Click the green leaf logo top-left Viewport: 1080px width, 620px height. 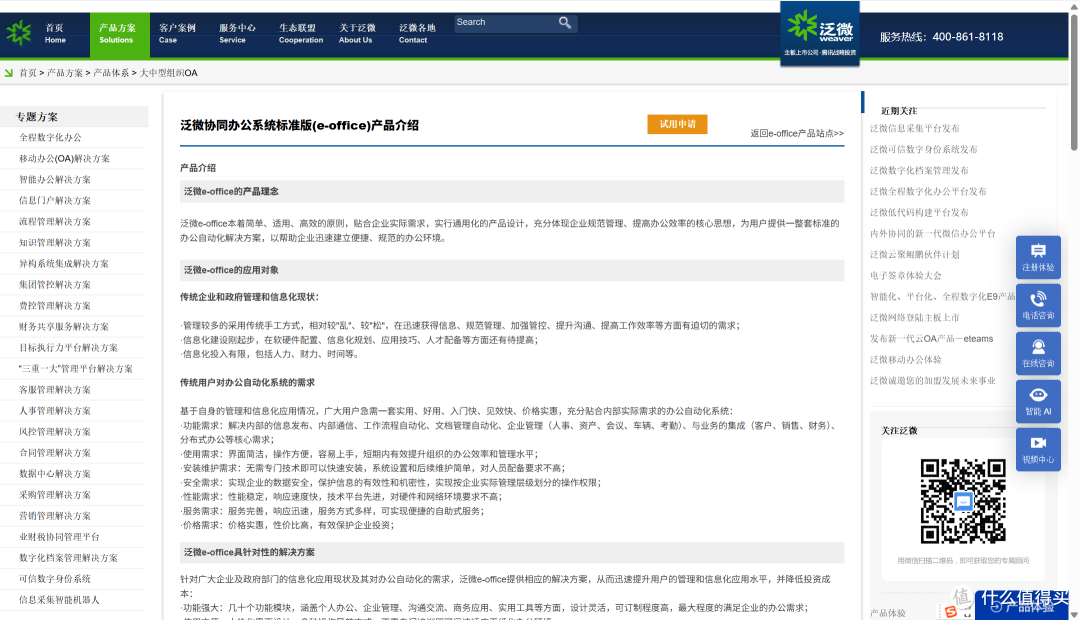(x=19, y=32)
